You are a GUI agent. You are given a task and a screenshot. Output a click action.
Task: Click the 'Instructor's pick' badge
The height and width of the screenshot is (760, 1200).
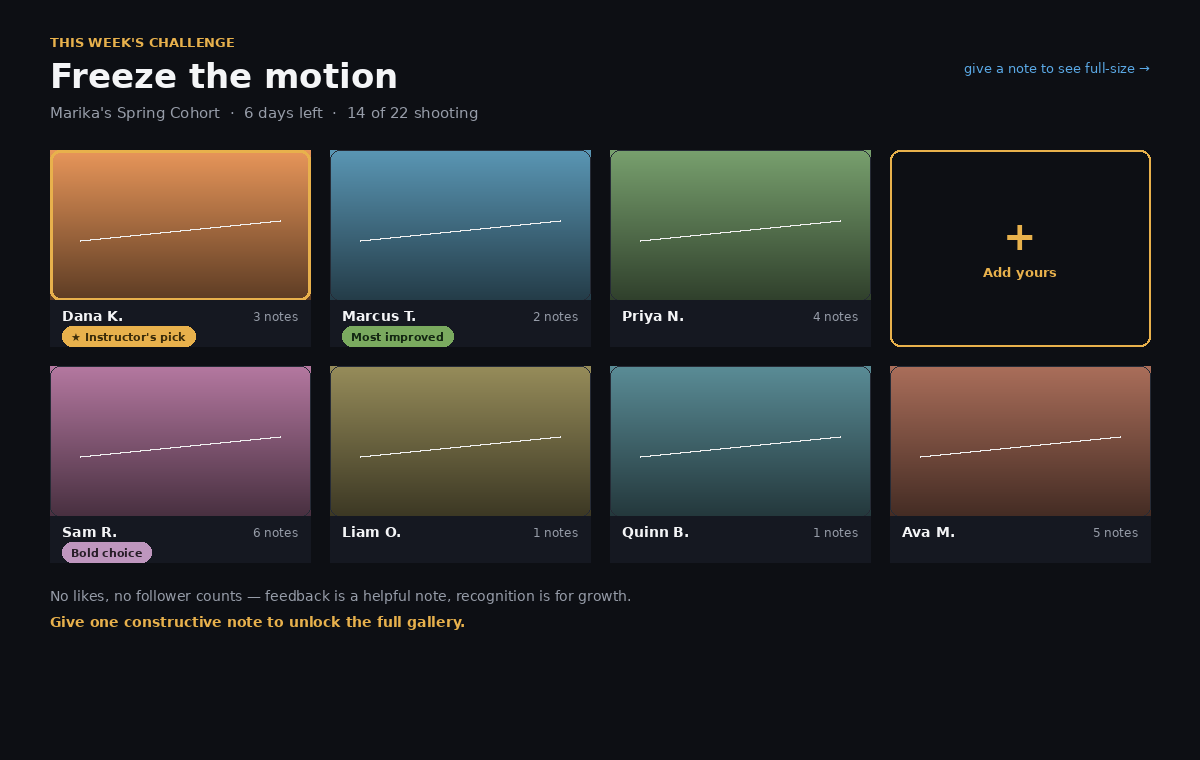click(129, 337)
